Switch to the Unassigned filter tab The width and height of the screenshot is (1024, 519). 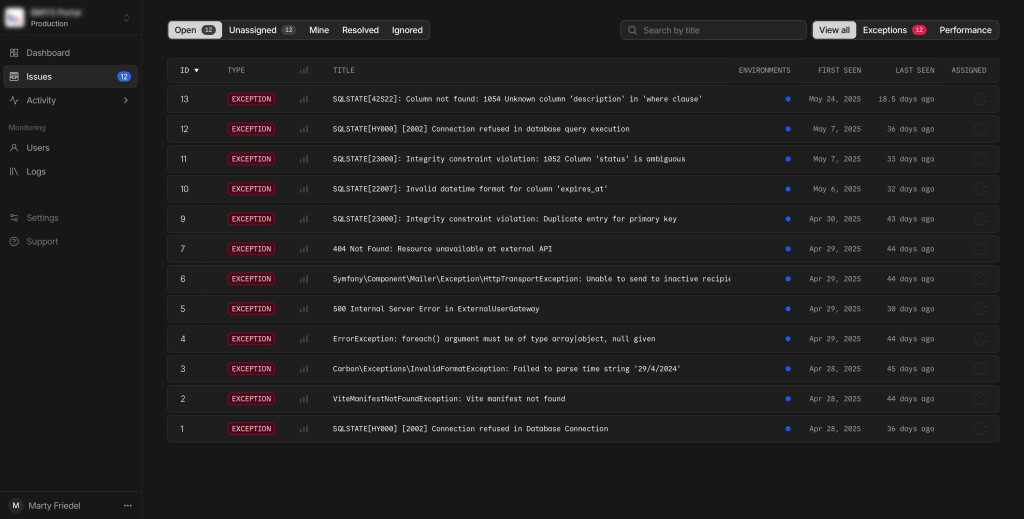262,30
